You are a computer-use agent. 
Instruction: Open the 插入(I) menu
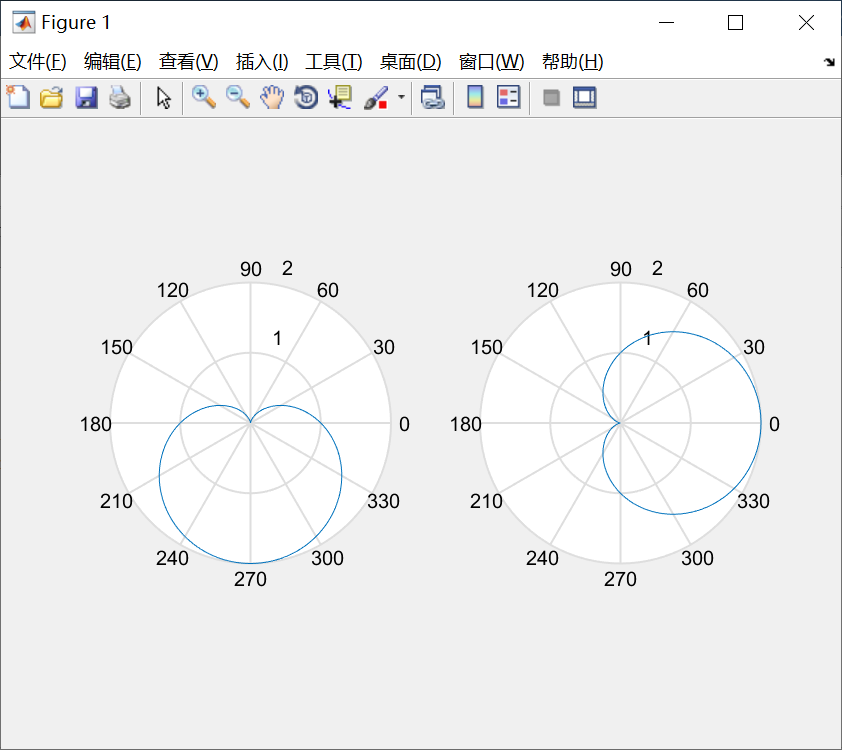click(x=262, y=62)
